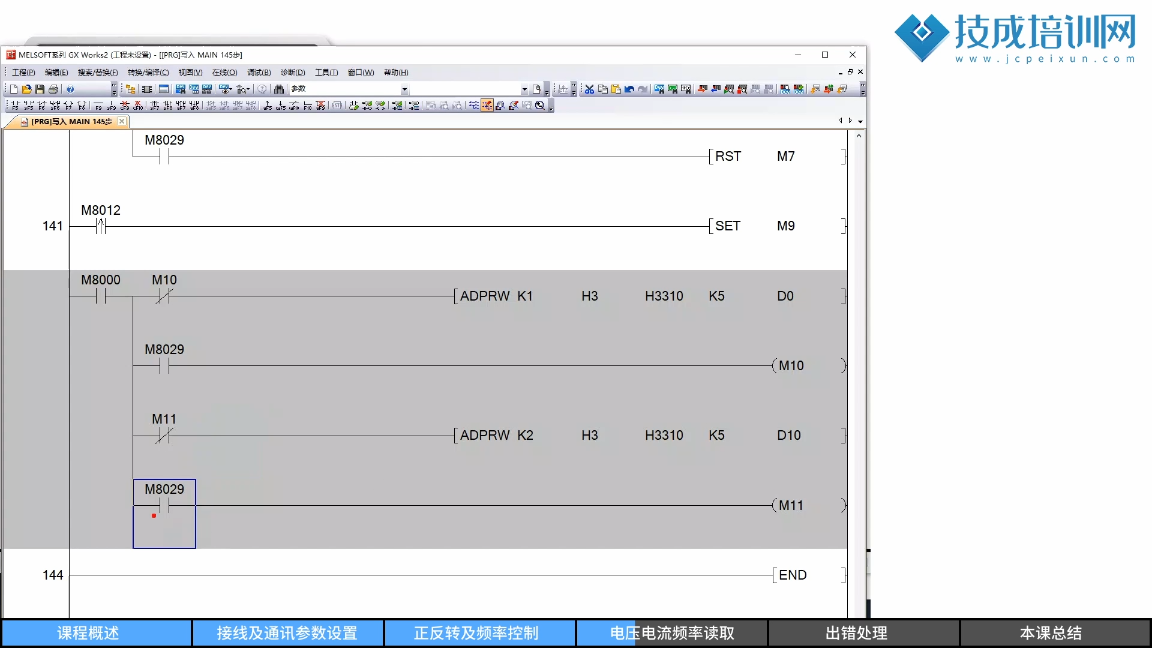Screen dimensions: 1152x648
Task: Insert a rising pulse contact with sF7 icon
Action: (x=155, y=106)
